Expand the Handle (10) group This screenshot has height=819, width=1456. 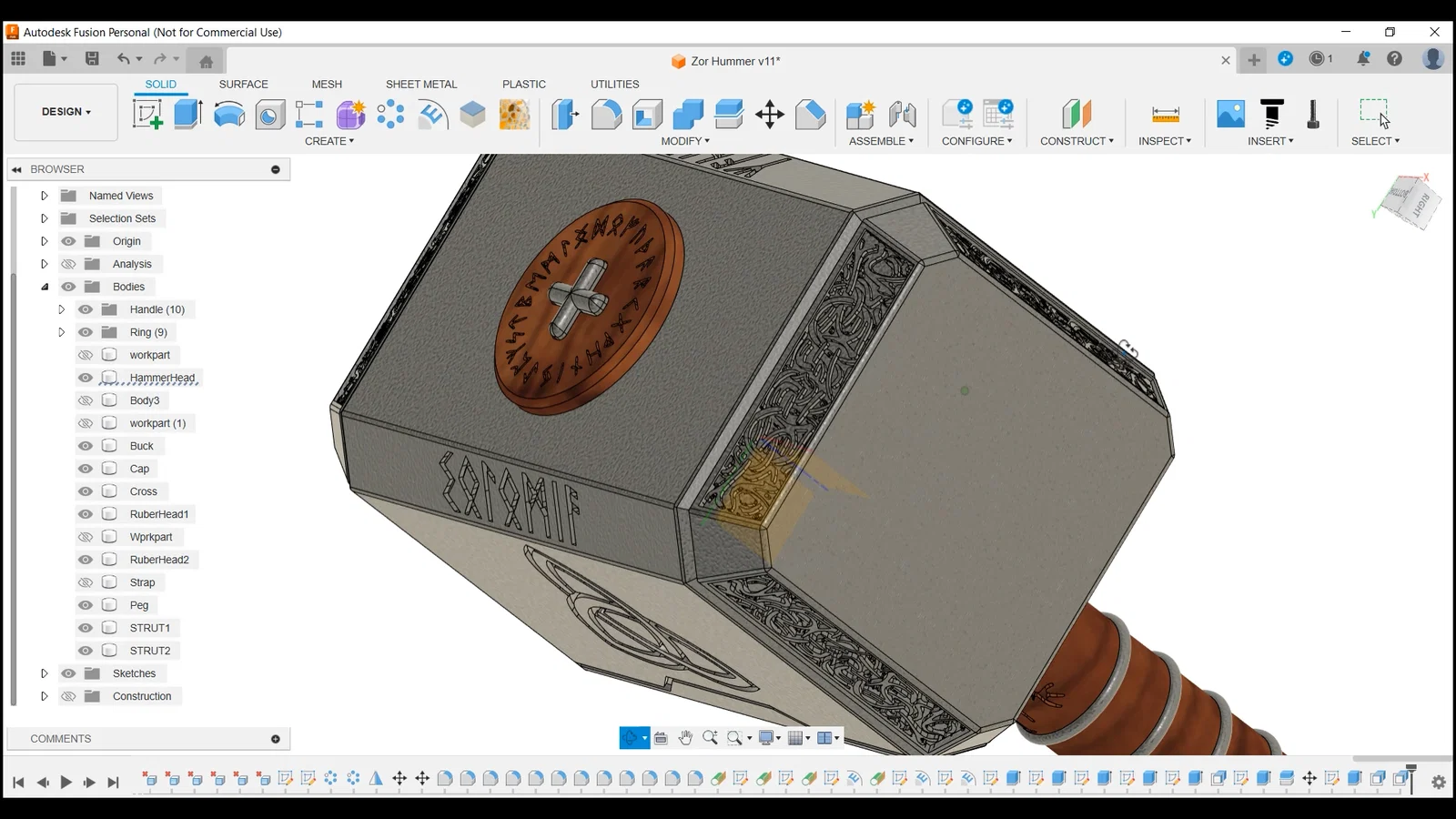point(61,309)
